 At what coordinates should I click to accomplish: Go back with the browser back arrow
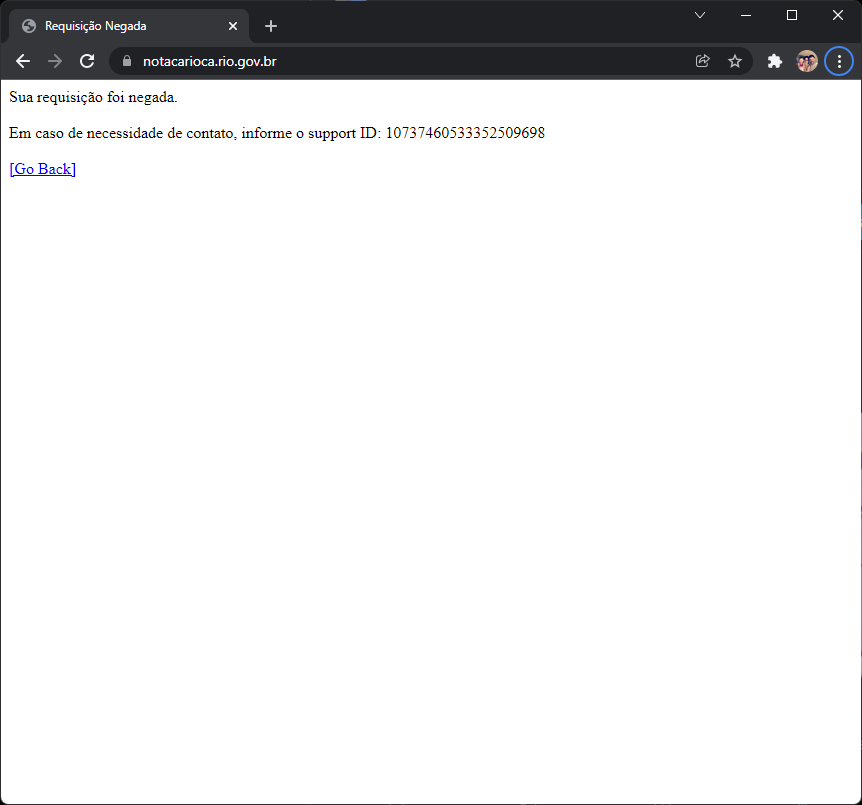23,61
